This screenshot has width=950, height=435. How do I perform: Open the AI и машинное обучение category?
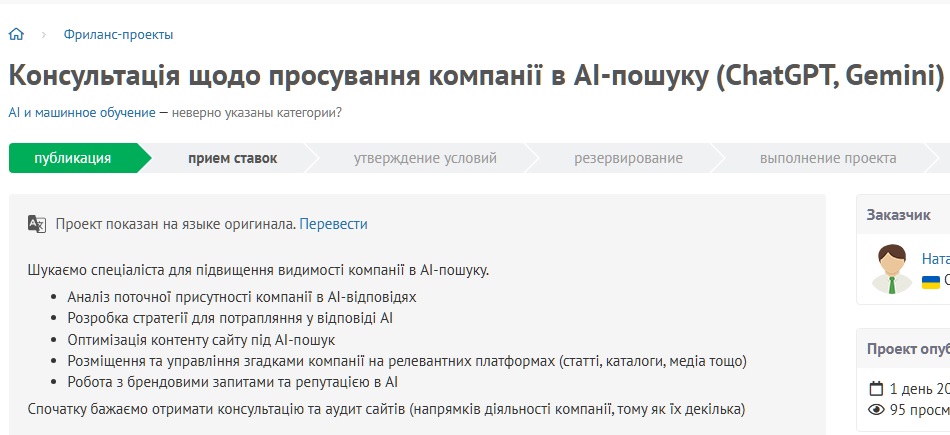coord(82,112)
